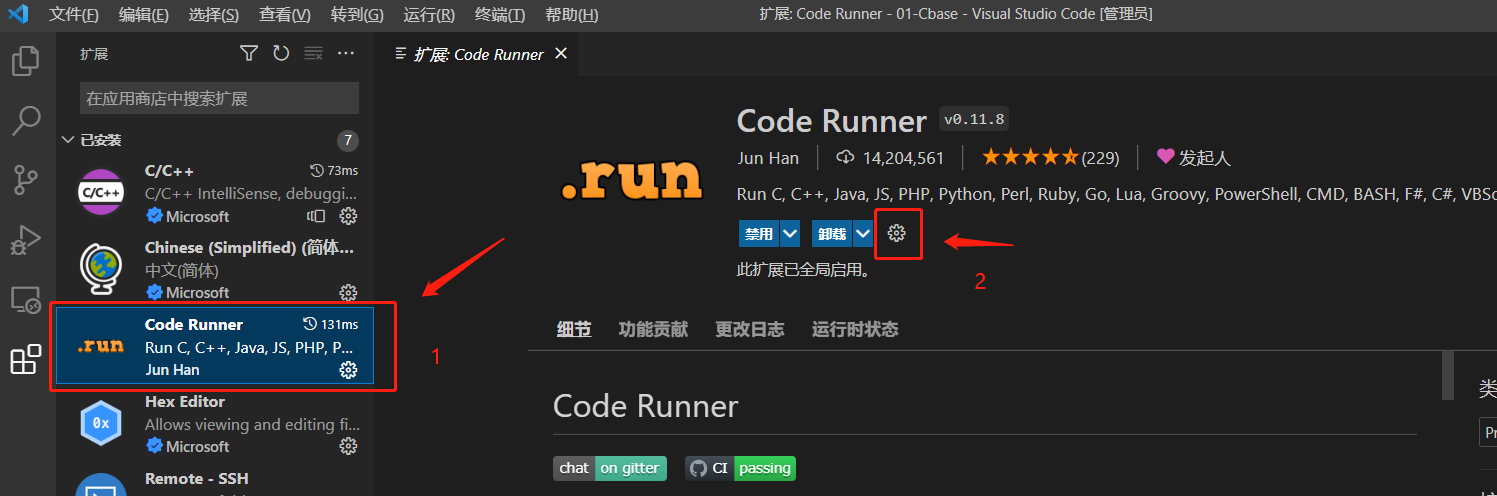
Task: Click the v0.11.8 version label
Action: tap(974, 120)
